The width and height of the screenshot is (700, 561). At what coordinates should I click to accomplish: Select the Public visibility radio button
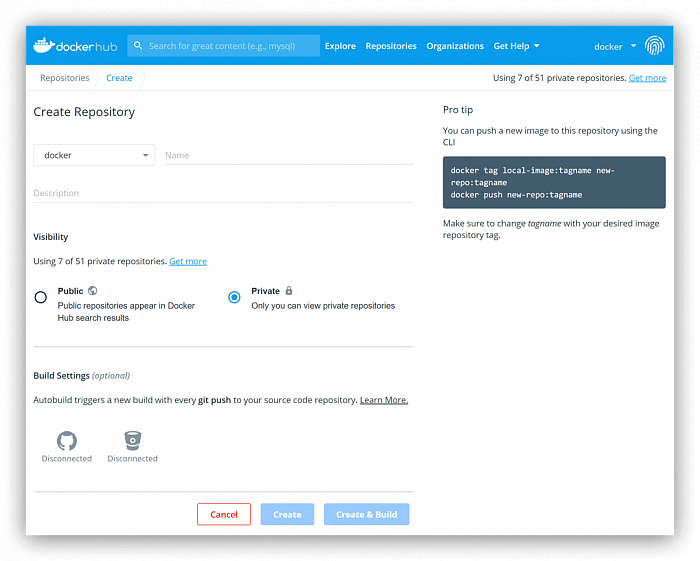click(41, 297)
